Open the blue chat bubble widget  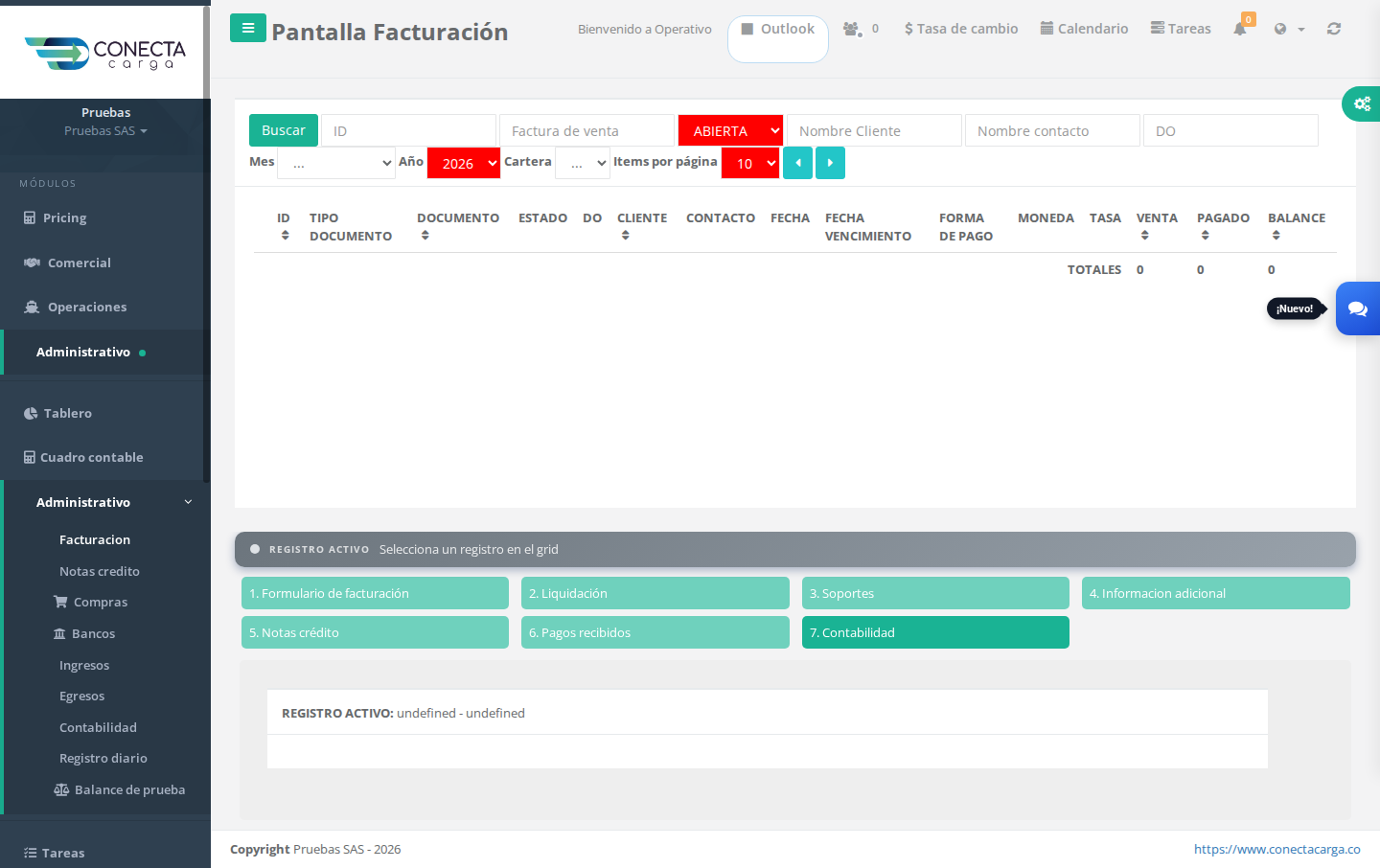click(1358, 308)
